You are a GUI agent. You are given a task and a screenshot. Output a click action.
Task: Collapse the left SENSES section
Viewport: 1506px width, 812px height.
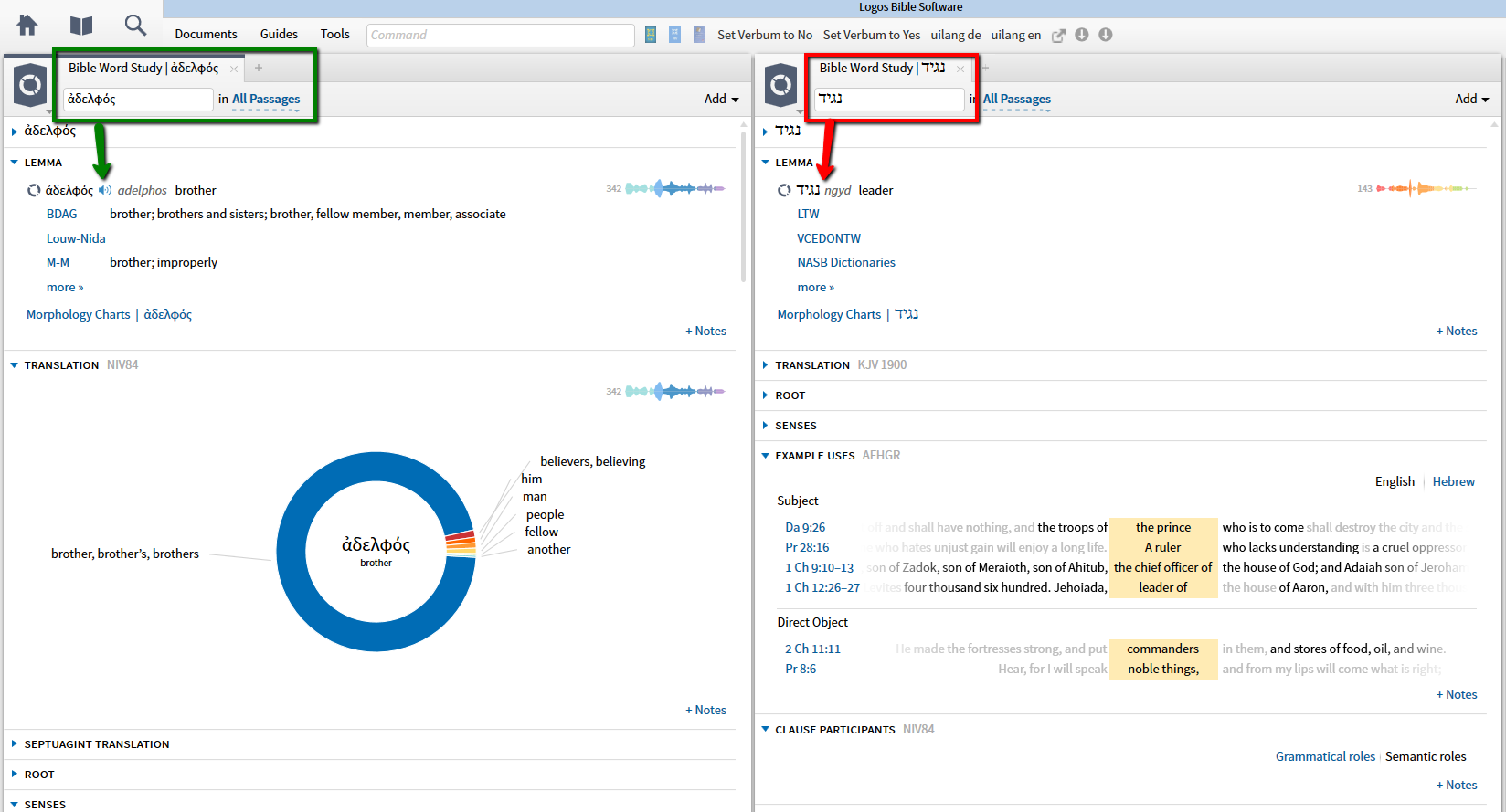pos(15,805)
